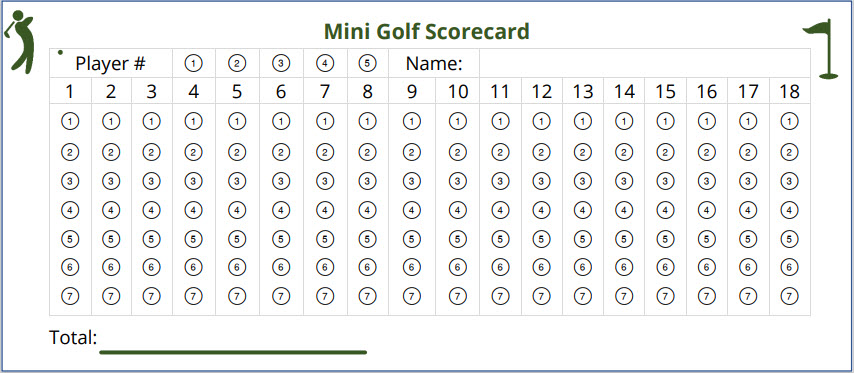Mark score 7 for hole 18
This screenshot has height=373, width=854.
pos(789,296)
